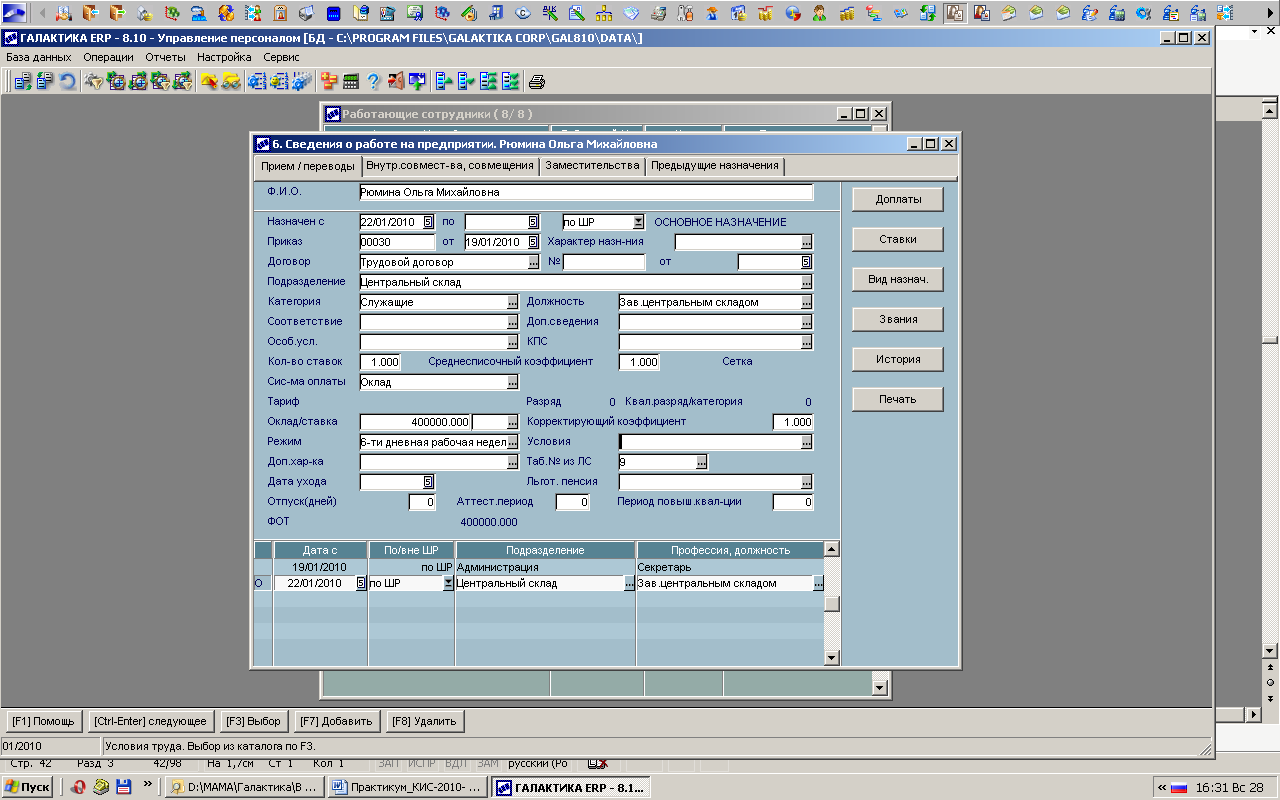Click scroll-up arrow of assignments table
The image size is (1280, 800).
point(831,549)
